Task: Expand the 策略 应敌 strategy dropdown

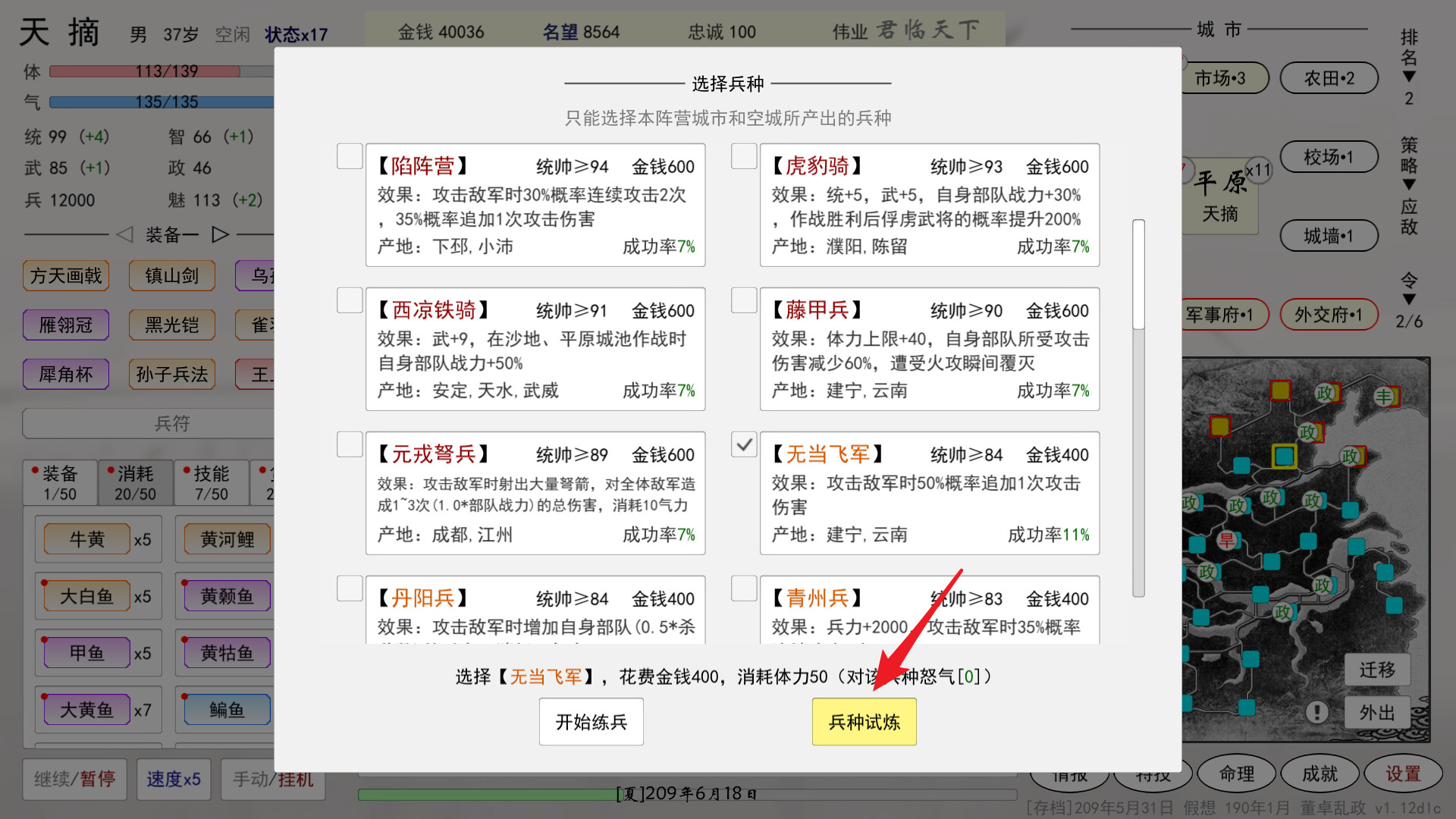Action: coord(1408,184)
